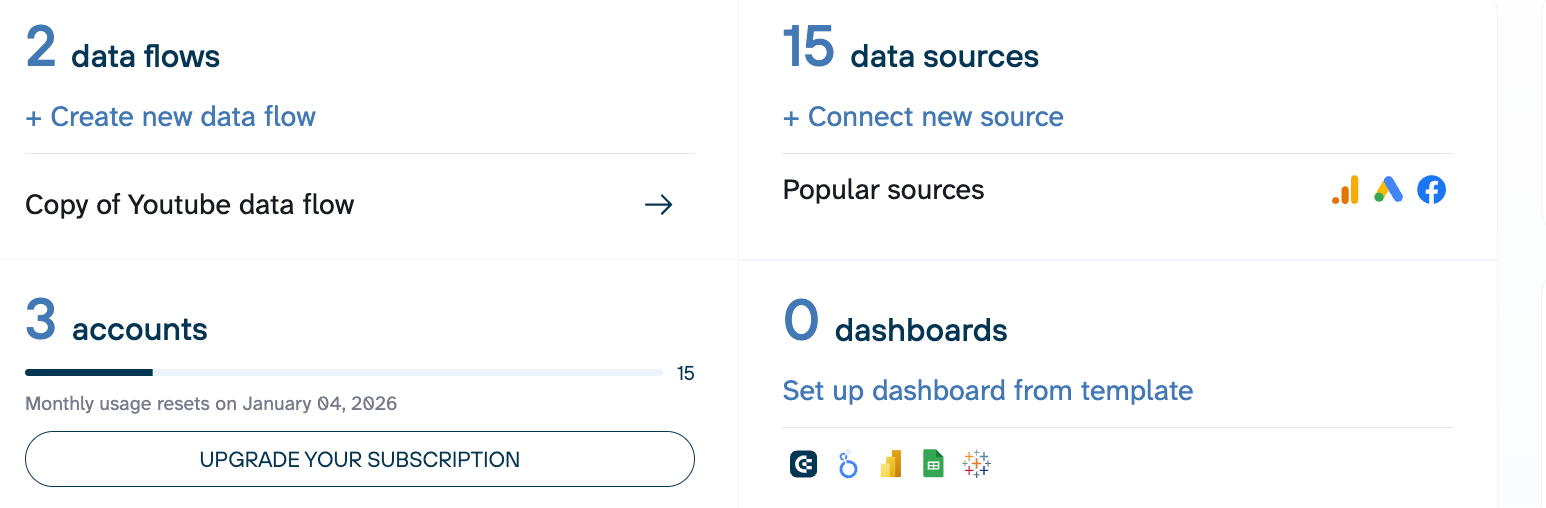Click "+ Create new data flow" link

tap(170, 117)
